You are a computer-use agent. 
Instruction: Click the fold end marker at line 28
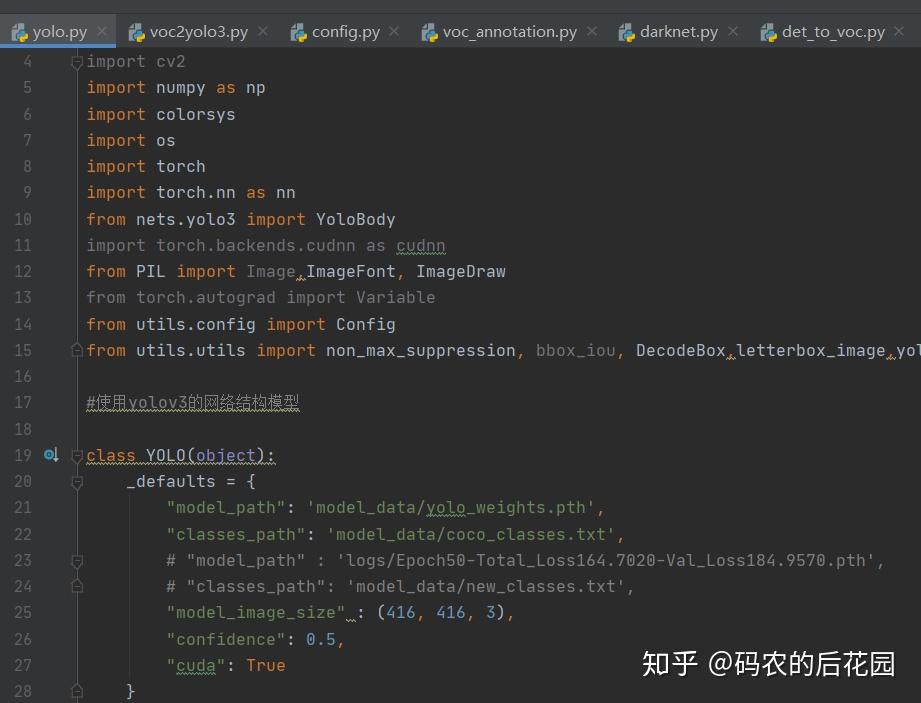(x=77, y=689)
